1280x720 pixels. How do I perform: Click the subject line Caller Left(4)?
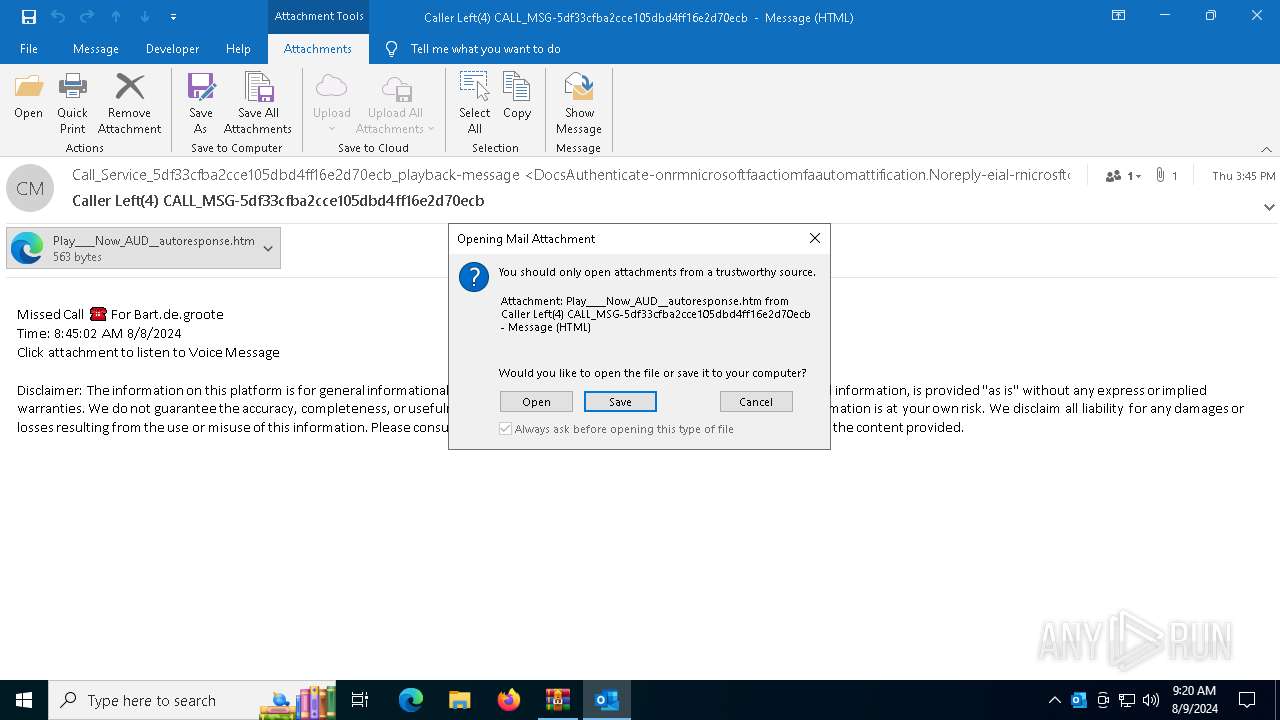[278, 201]
